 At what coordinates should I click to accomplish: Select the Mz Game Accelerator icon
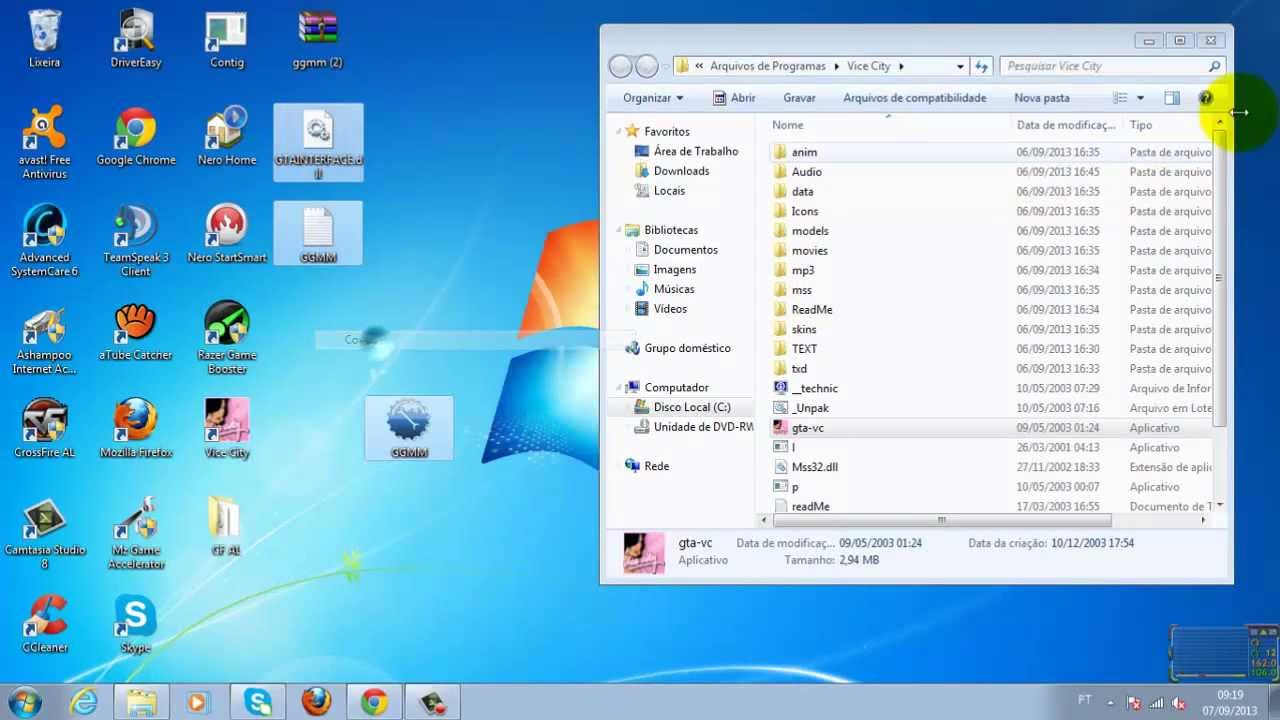pos(136,534)
